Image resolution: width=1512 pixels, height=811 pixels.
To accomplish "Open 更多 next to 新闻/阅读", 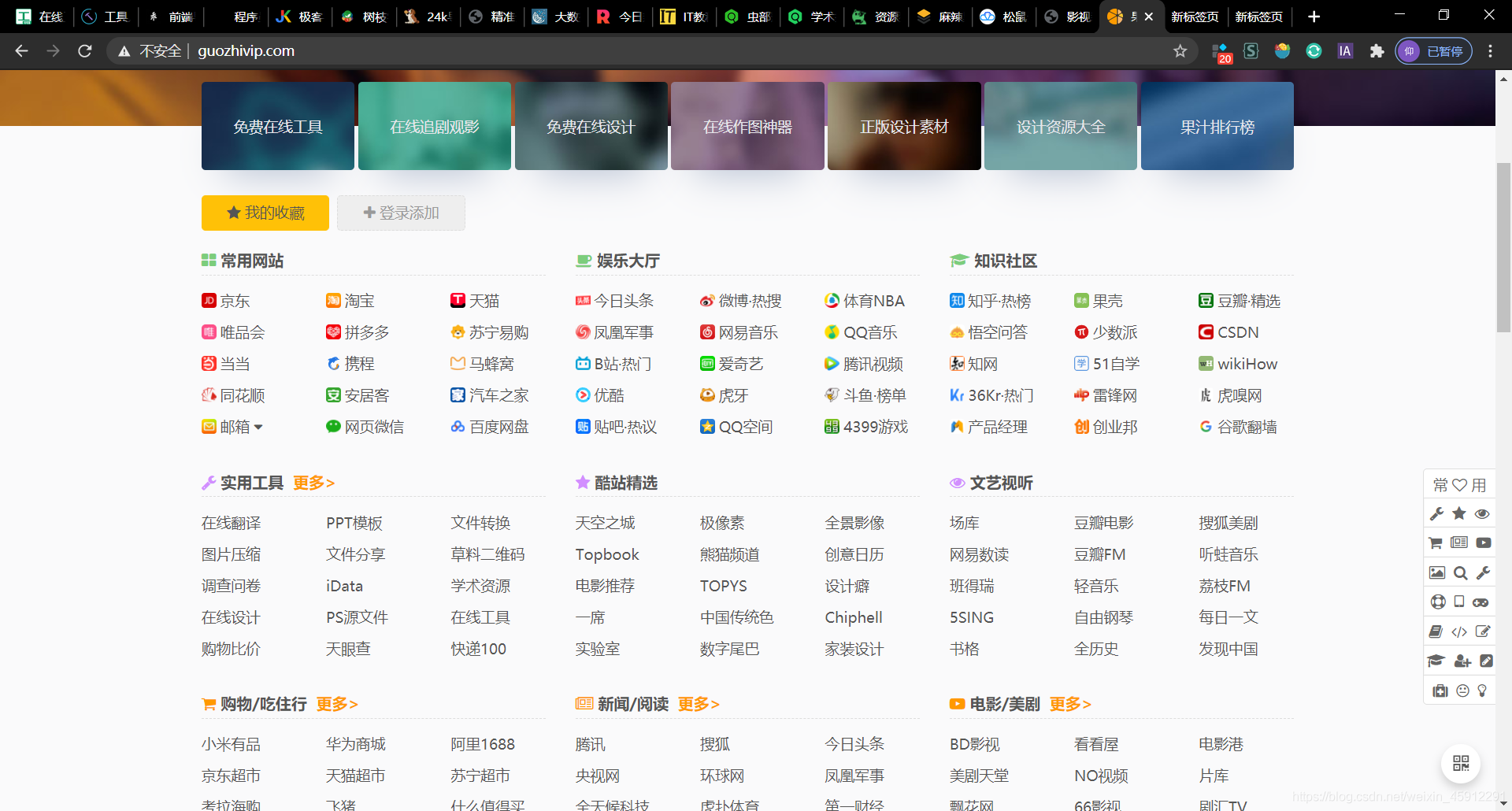I will [x=699, y=704].
